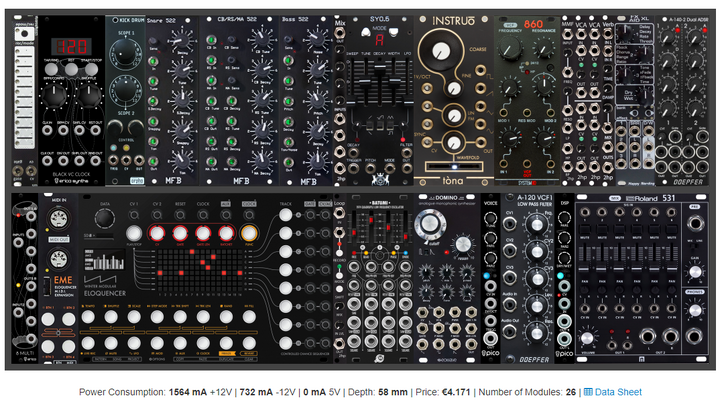Select the FX Aid XL module

635,101
